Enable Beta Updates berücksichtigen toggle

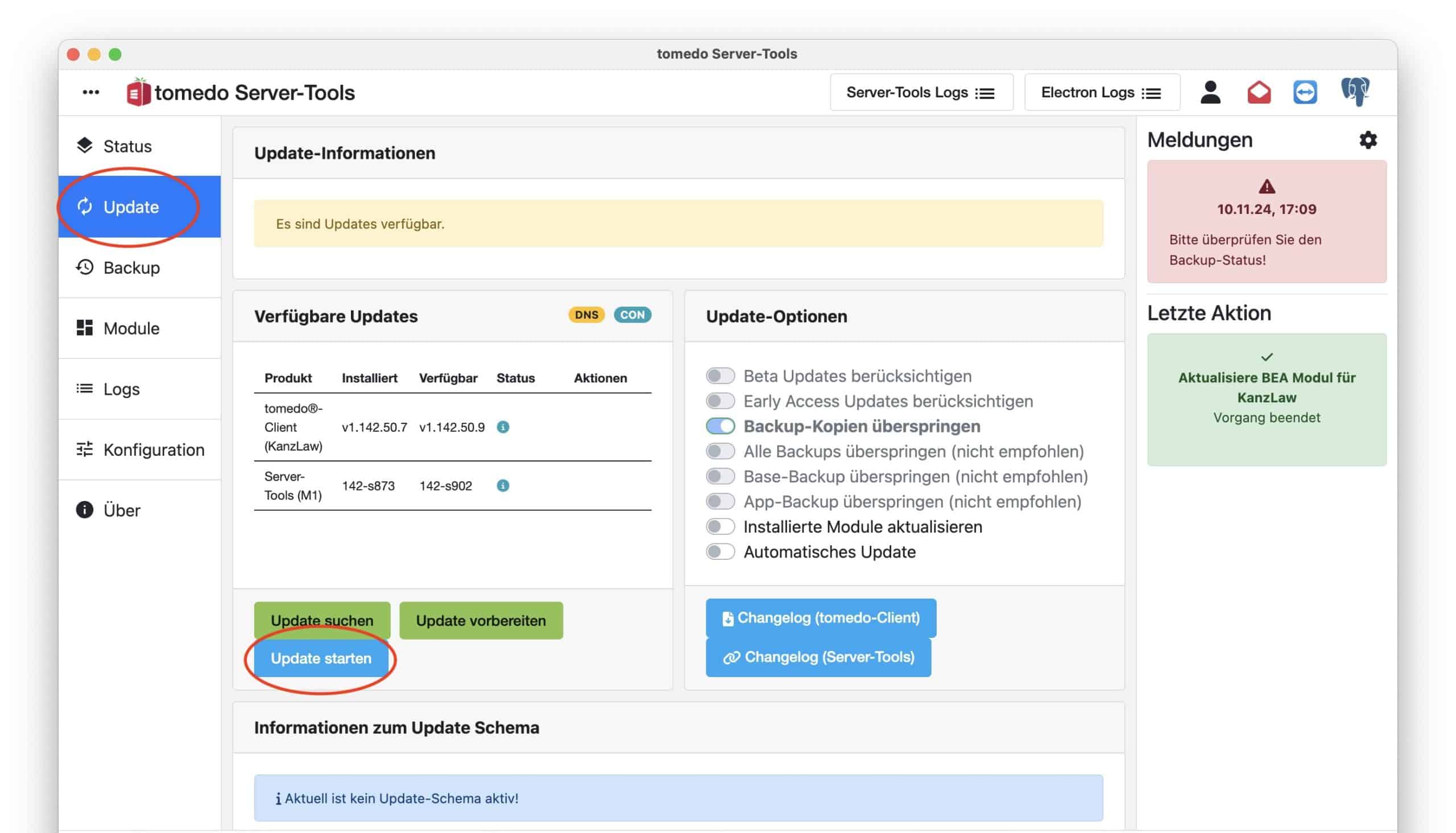point(720,376)
